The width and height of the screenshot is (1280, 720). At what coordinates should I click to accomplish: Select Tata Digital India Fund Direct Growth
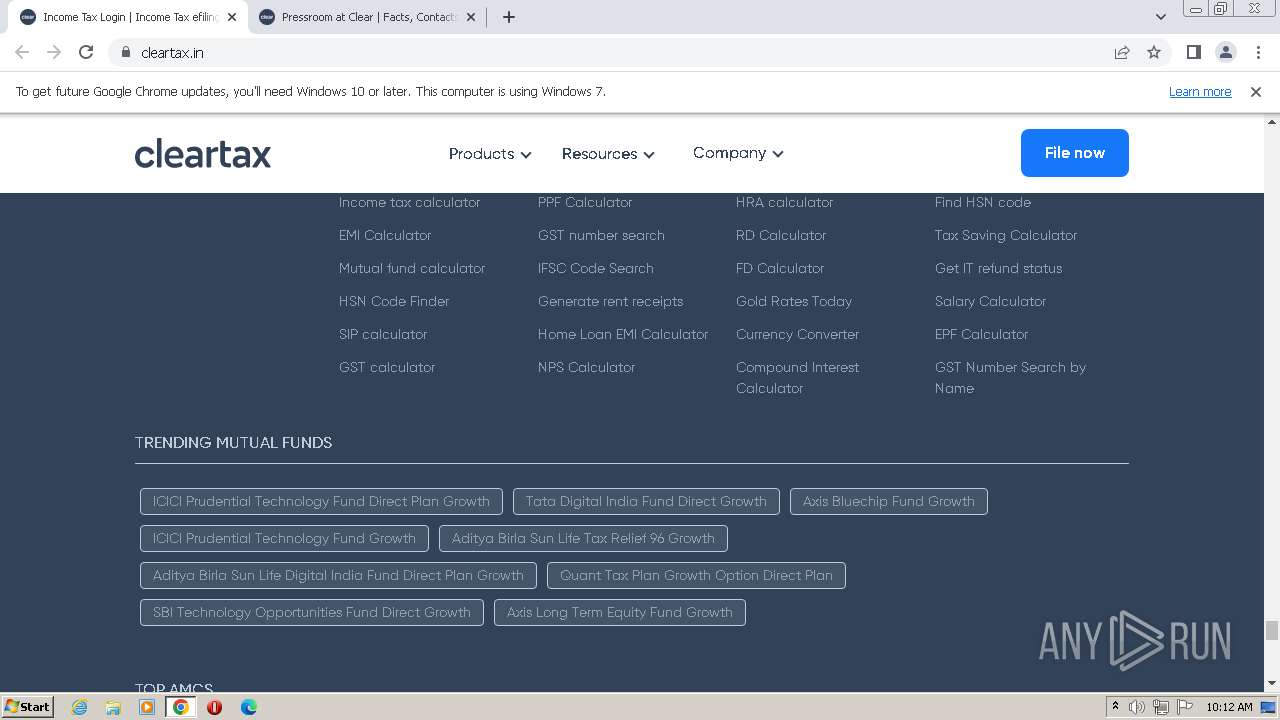(646, 501)
